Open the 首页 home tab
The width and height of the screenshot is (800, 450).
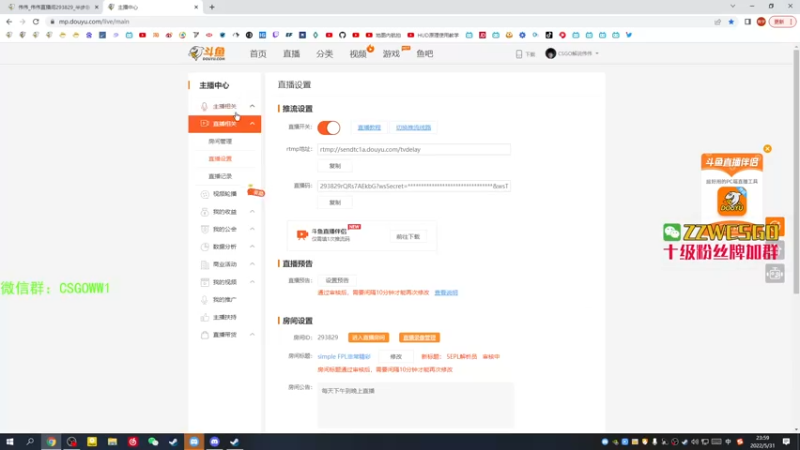[258, 54]
